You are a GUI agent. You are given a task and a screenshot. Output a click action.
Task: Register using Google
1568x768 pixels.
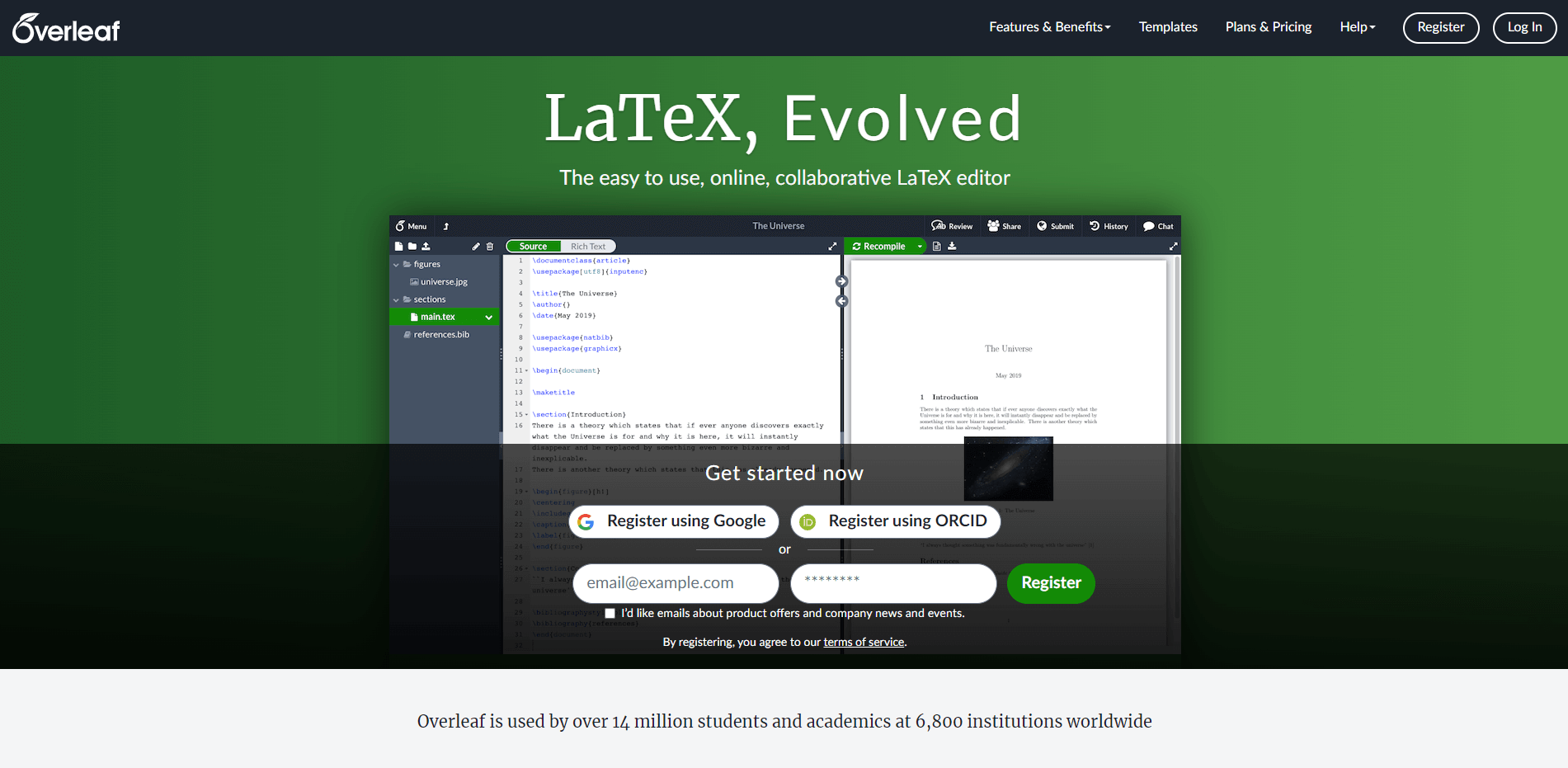[674, 521]
